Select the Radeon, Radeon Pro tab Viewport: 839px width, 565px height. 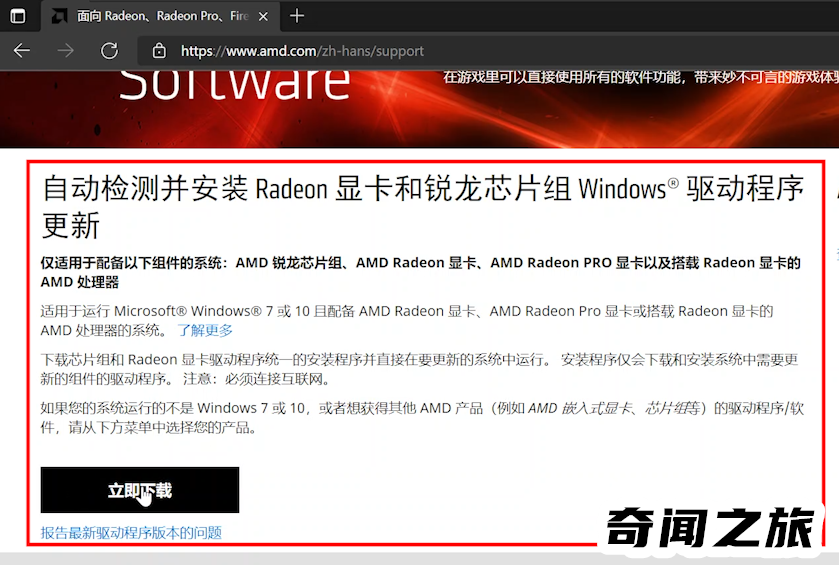coord(163,16)
